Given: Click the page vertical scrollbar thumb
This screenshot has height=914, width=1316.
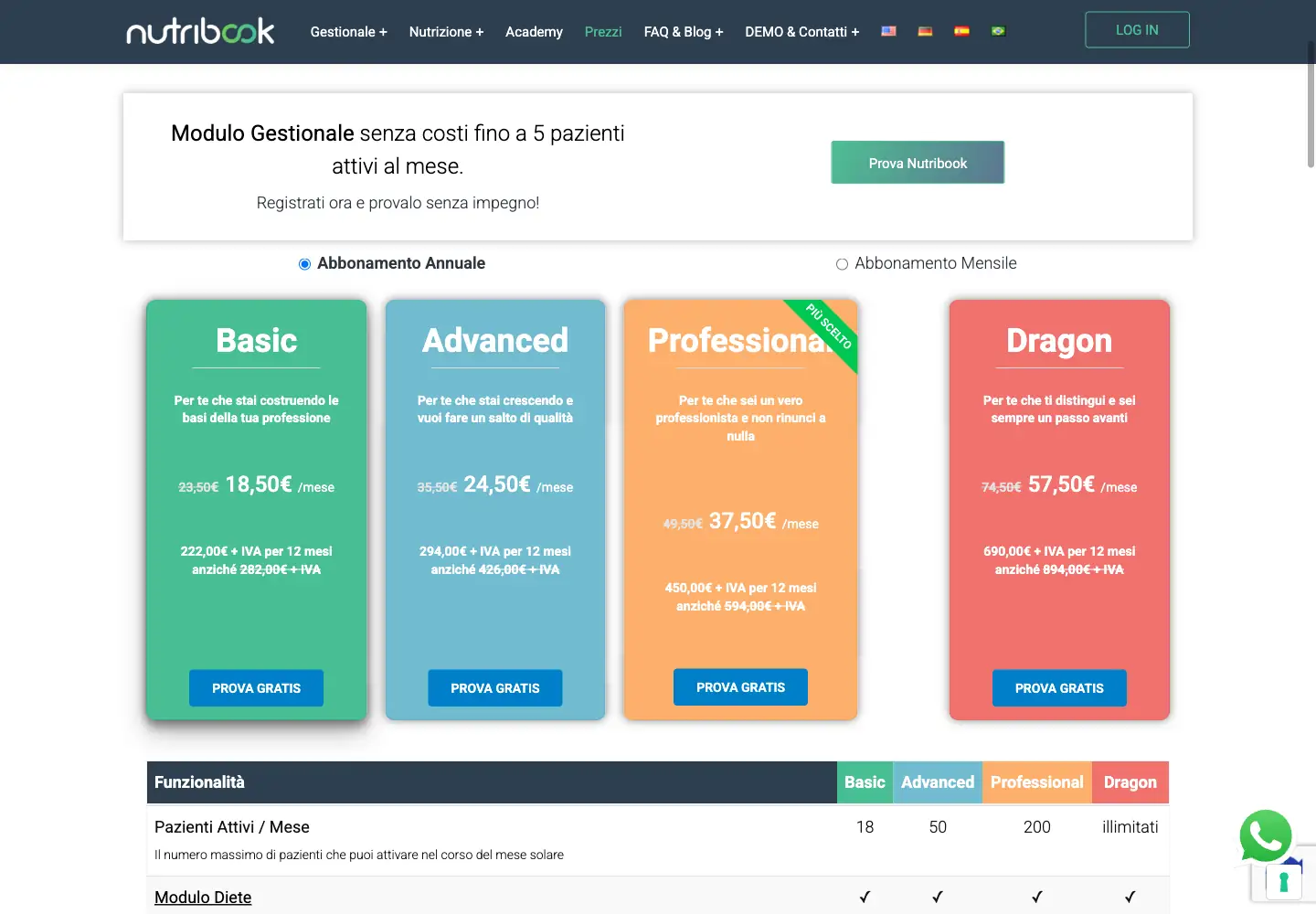Looking at the screenshot, I should 1311,105.
